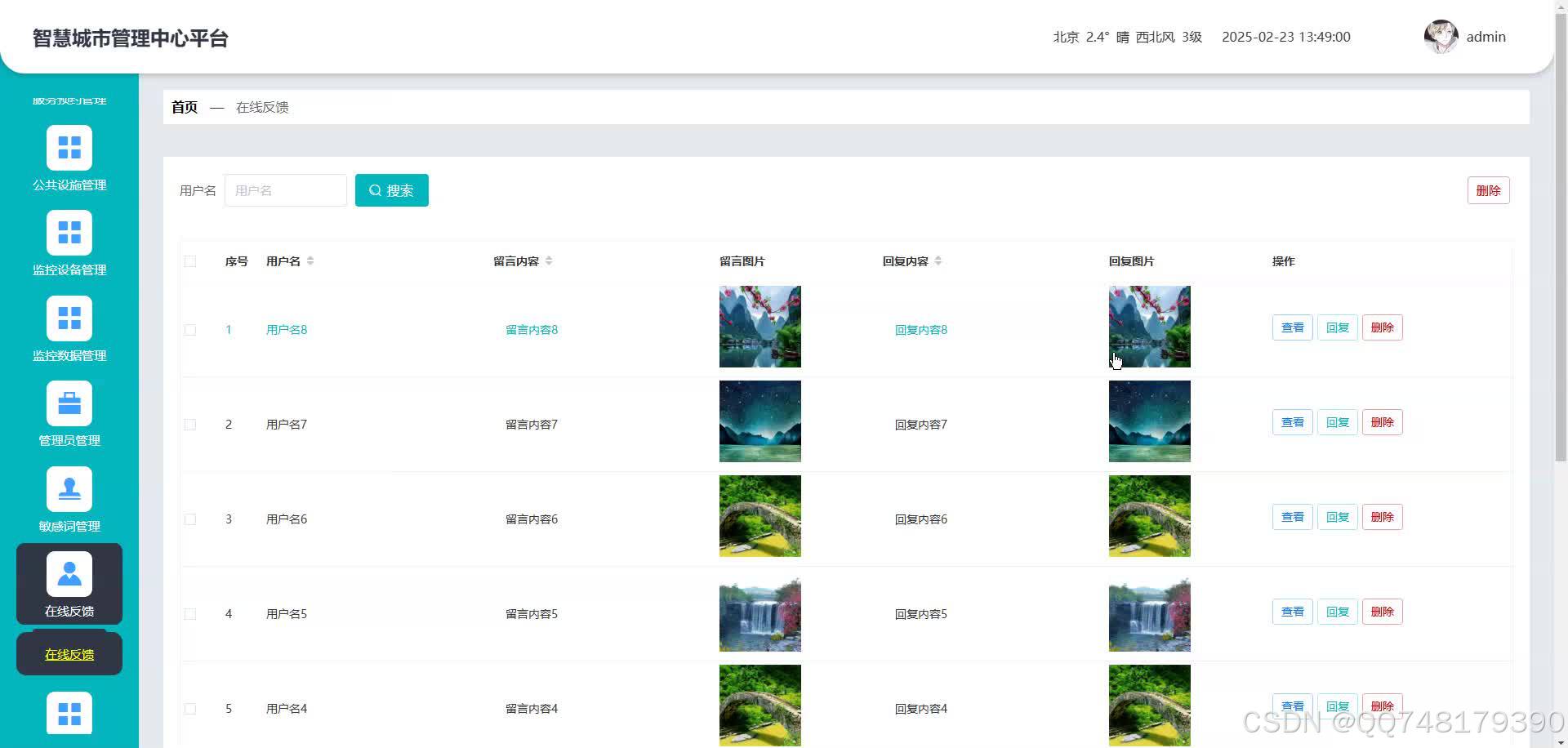
Task: Click 删除 for 用户名7 row
Action: [1383, 422]
